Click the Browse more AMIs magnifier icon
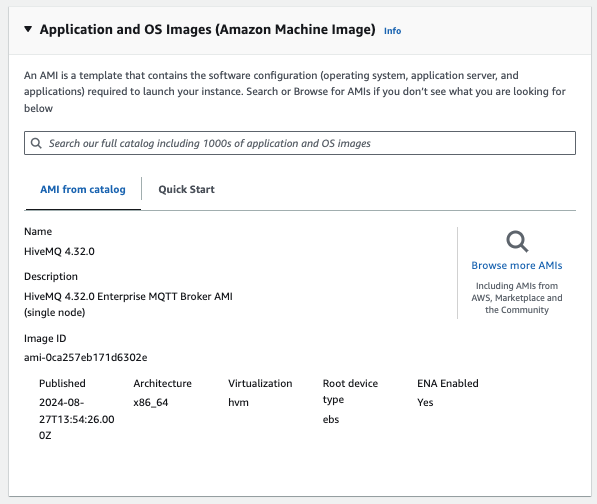This screenshot has width=597, height=504. (517, 241)
